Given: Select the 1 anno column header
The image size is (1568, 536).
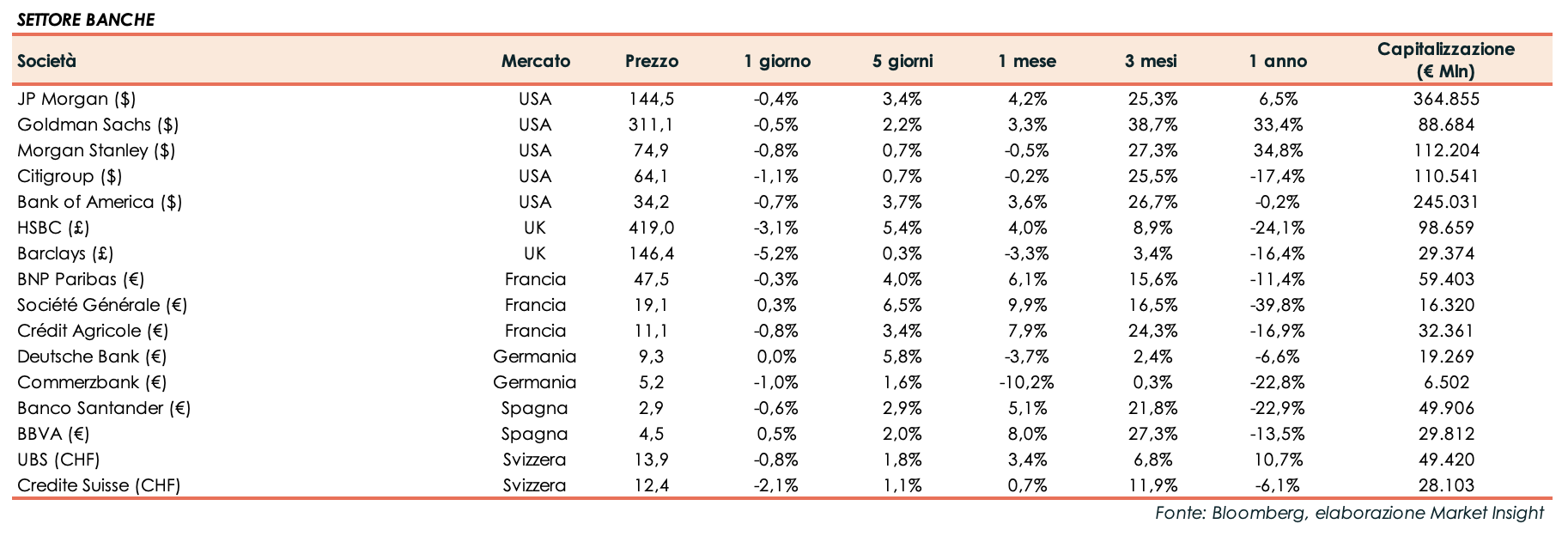Looking at the screenshot, I should click(1277, 61).
